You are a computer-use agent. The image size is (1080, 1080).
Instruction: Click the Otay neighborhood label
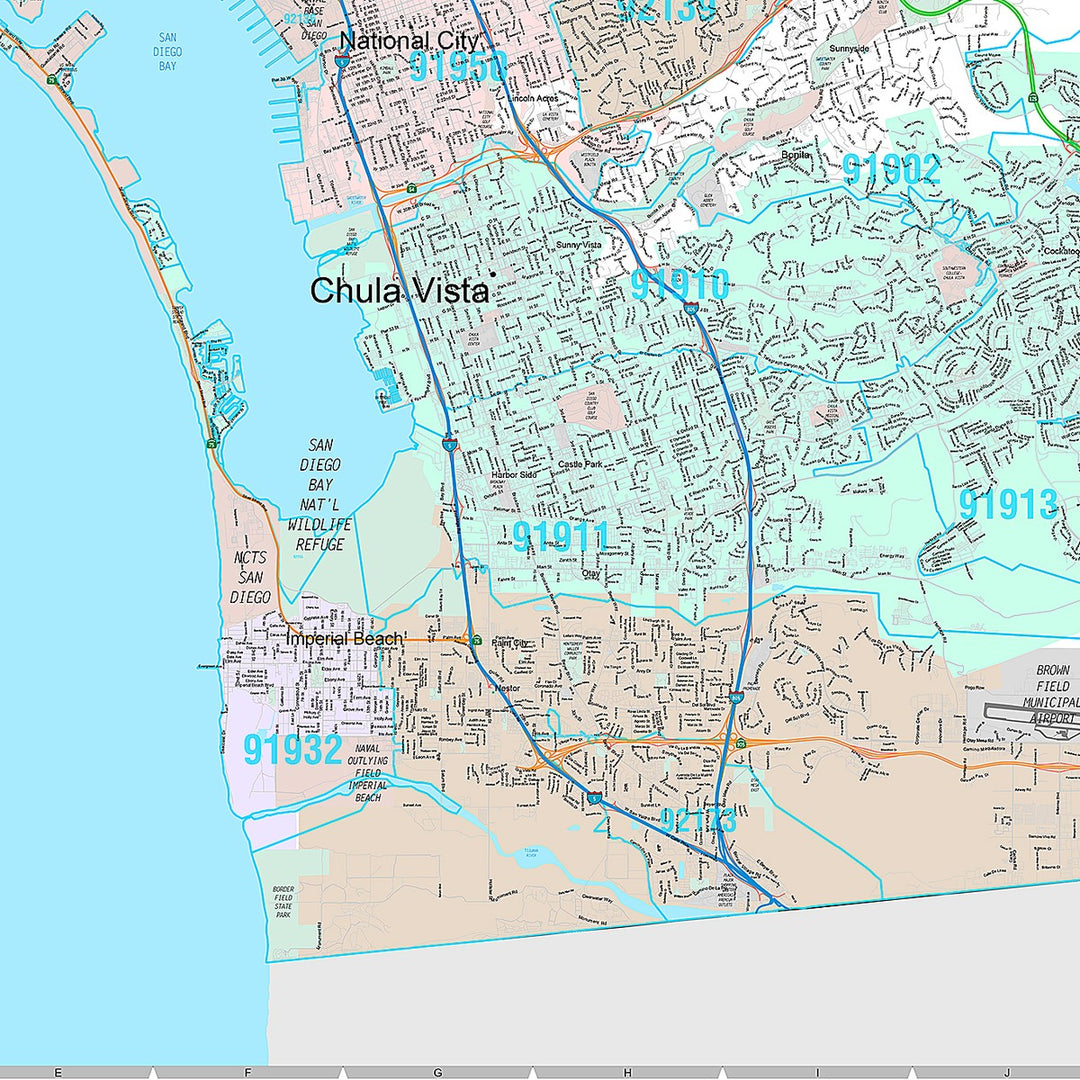tap(591, 573)
